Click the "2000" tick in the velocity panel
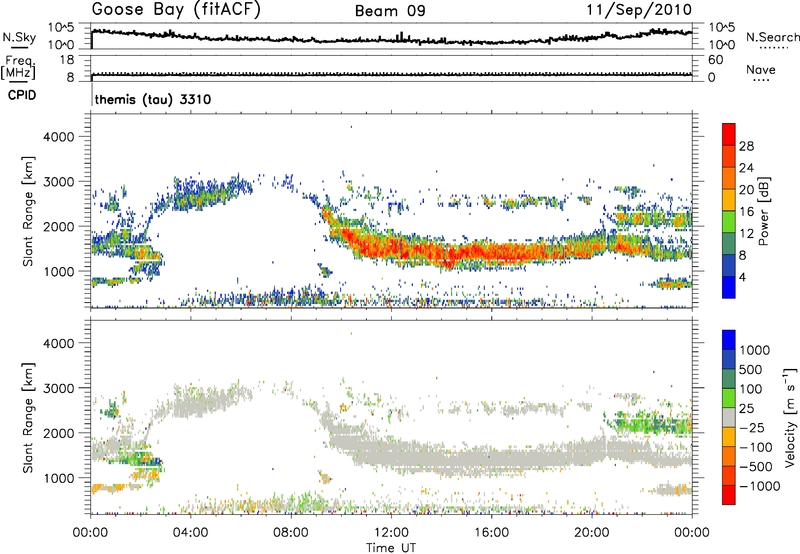Image resolution: width=800 pixels, height=554 pixels. tap(59, 433)
